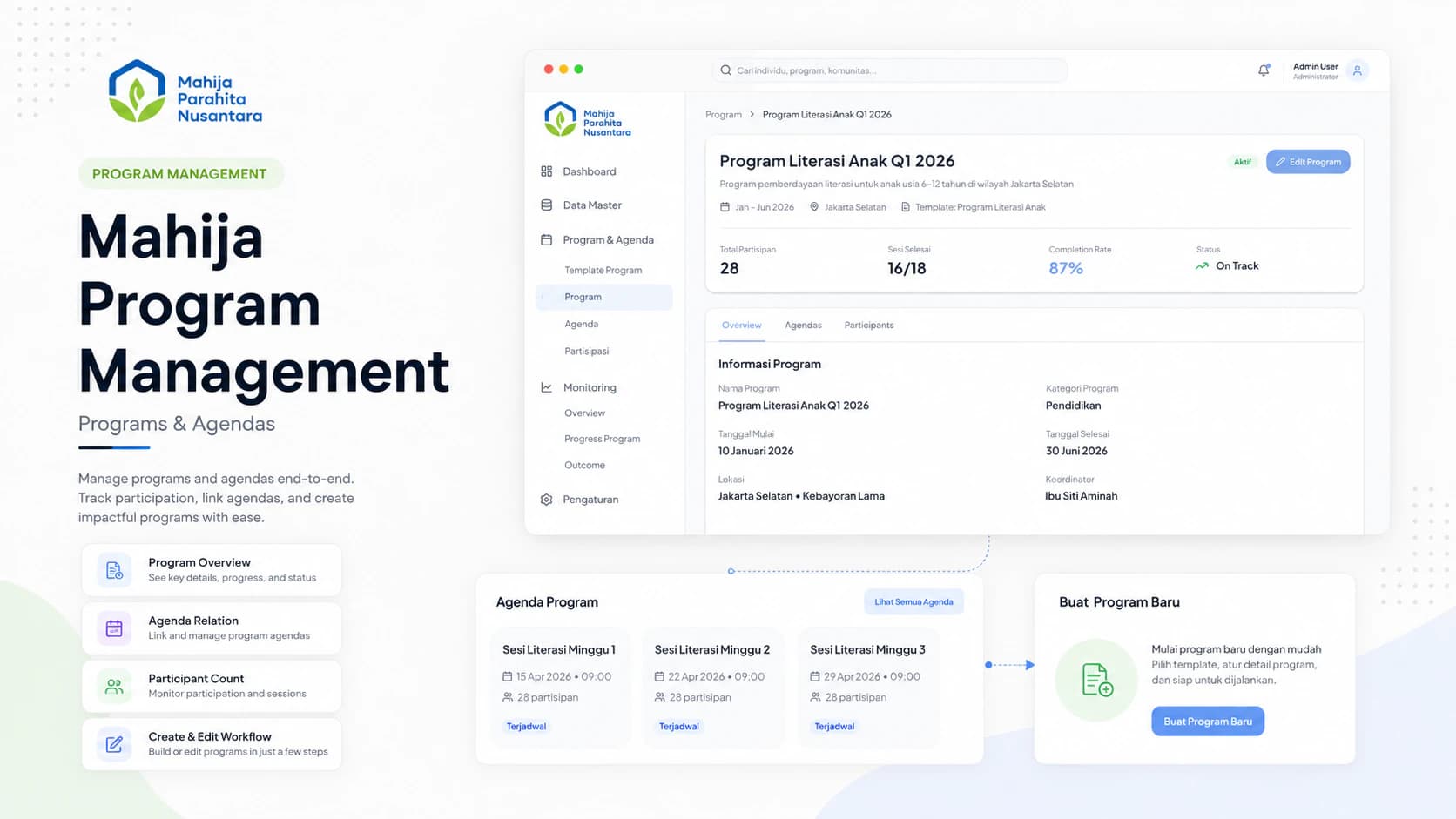Click Lihat Semua Agenda button
1456x819 pixels.
point(913,601)
